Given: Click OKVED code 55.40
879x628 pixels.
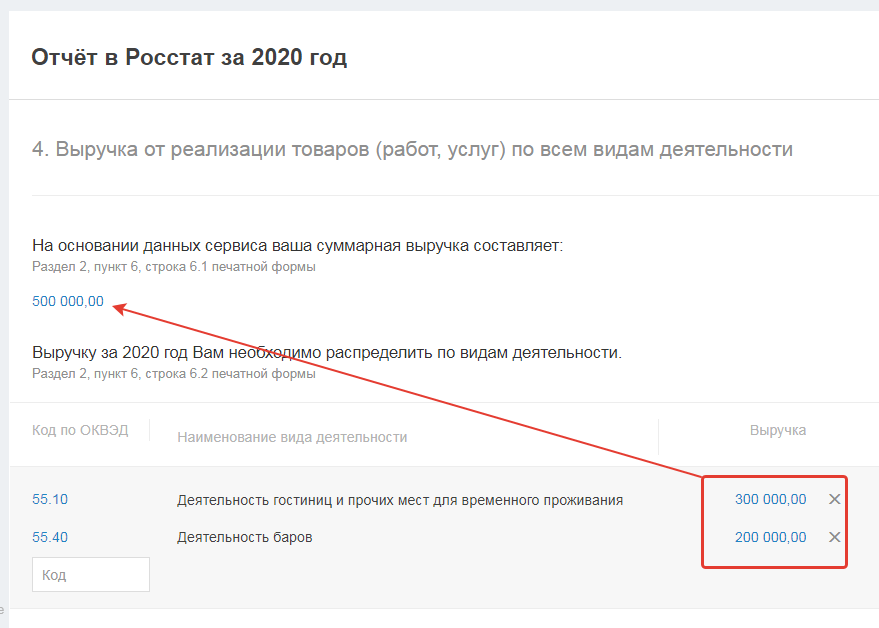Looking at the screenshot, I should click(x=50, y=537).
